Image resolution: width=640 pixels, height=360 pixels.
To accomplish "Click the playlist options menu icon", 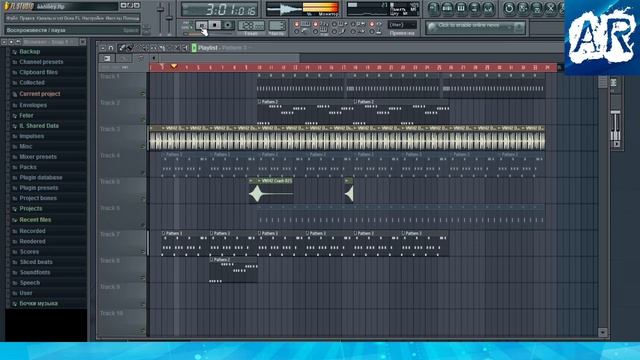I will pos(103,48).
